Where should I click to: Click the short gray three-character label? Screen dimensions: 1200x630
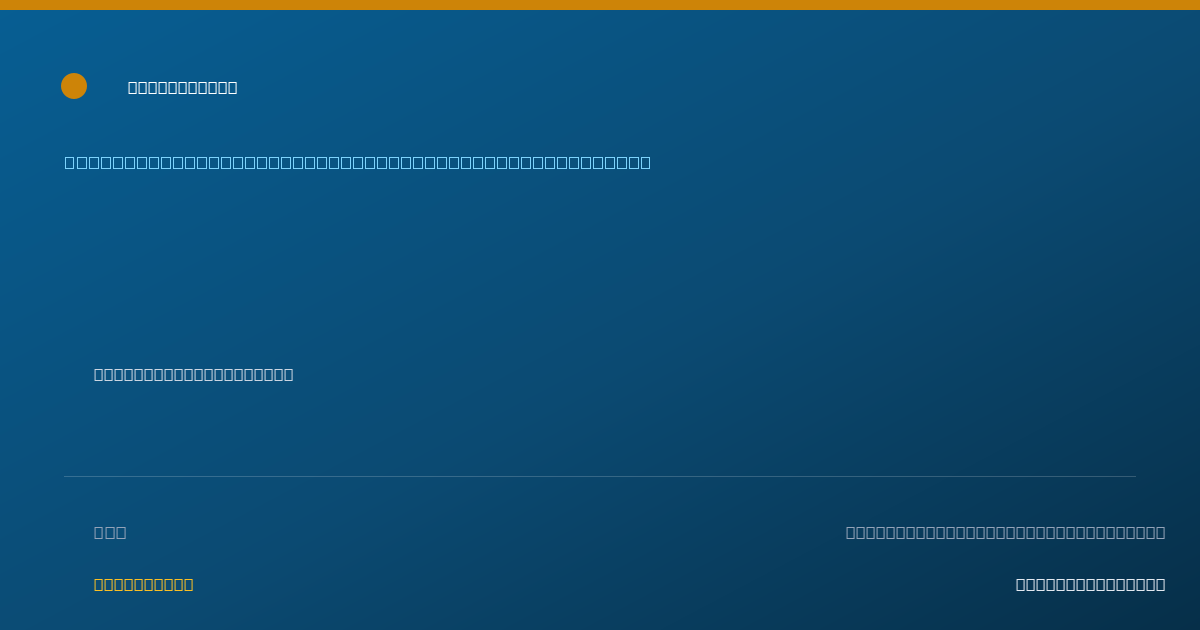[x=110, y=533]
